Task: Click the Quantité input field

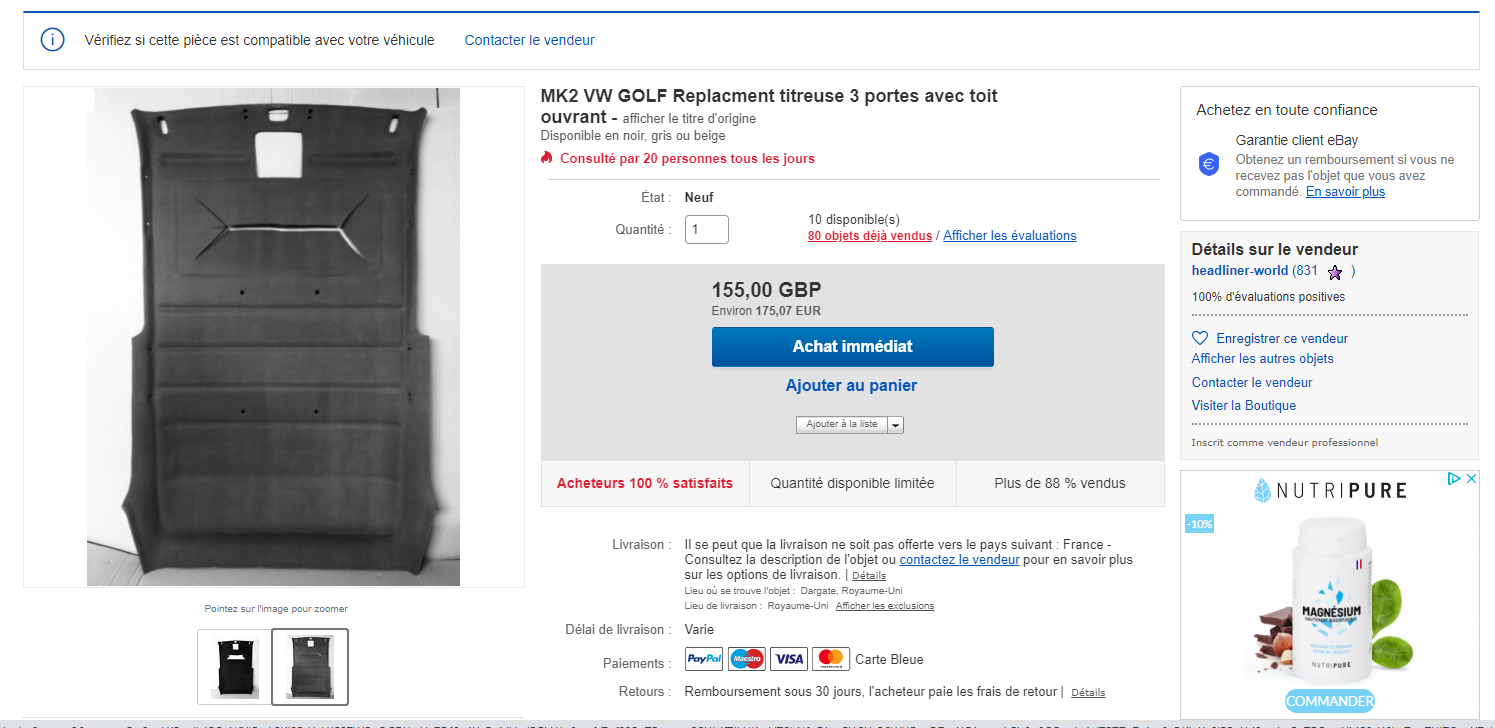Action: click(x=707, y=229)
